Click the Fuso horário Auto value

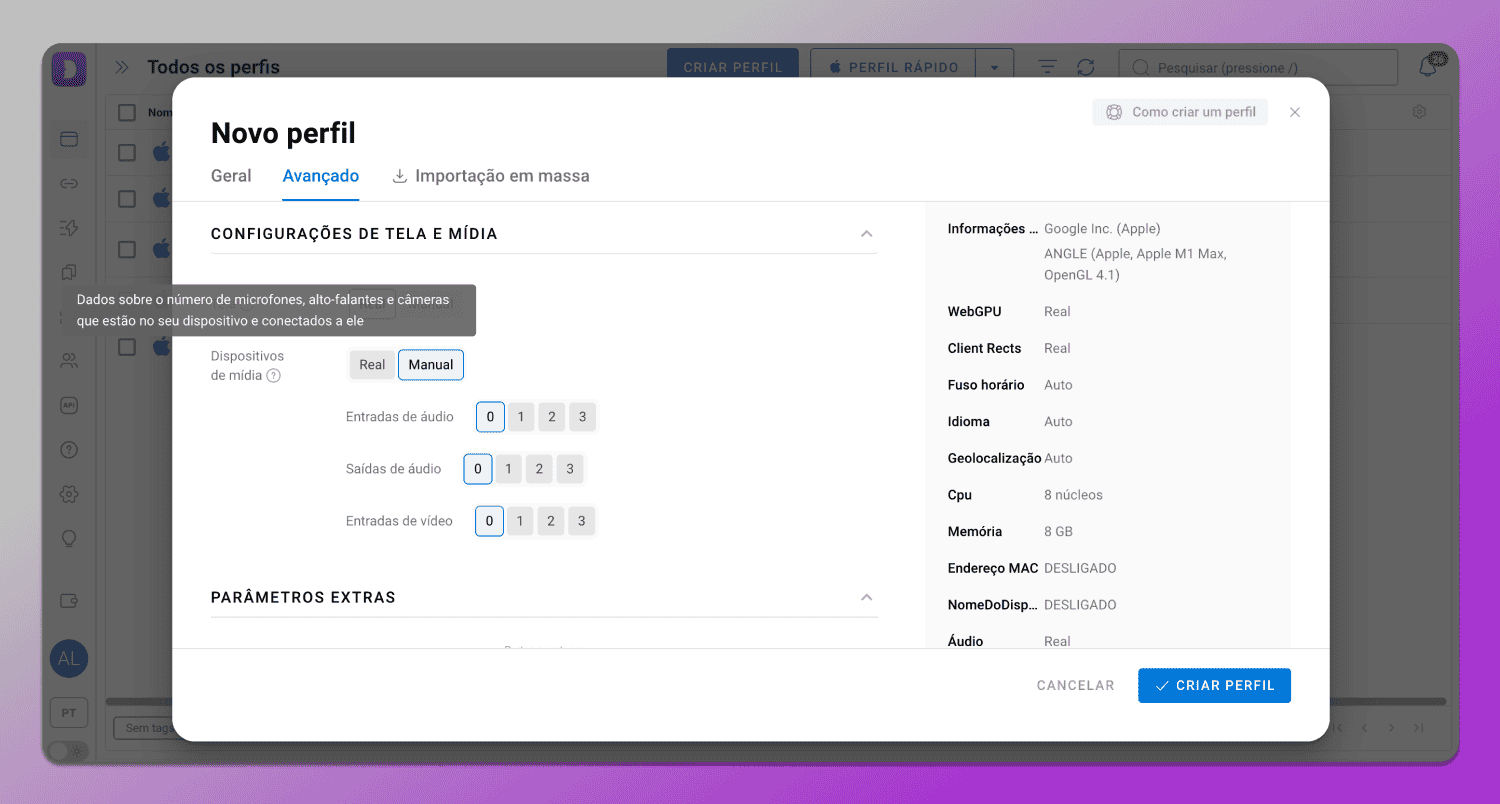1058,385
